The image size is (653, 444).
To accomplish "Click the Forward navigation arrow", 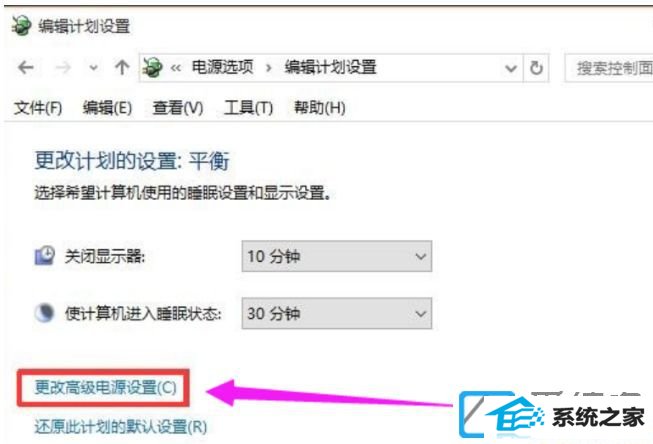I will pos(63,67).
